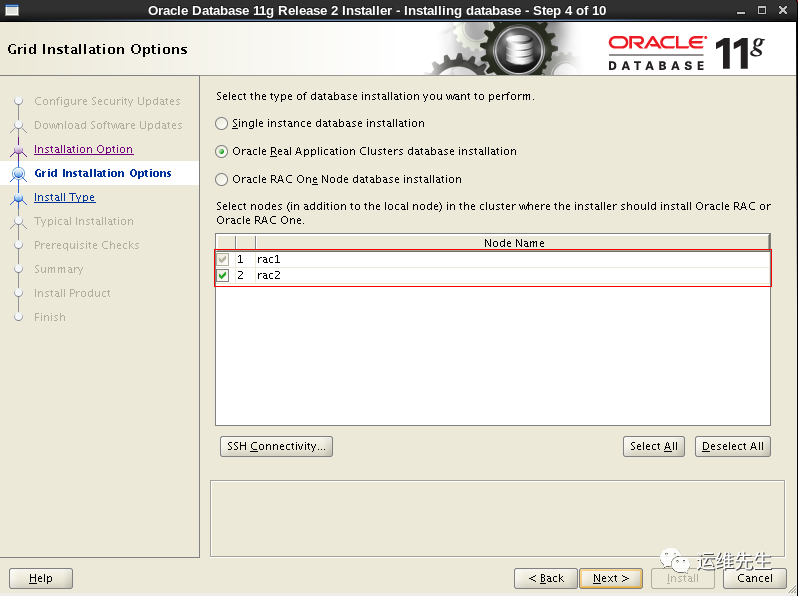Open SSH Connectivity settings
The image size is (798, 596).
tap(276, 446)
